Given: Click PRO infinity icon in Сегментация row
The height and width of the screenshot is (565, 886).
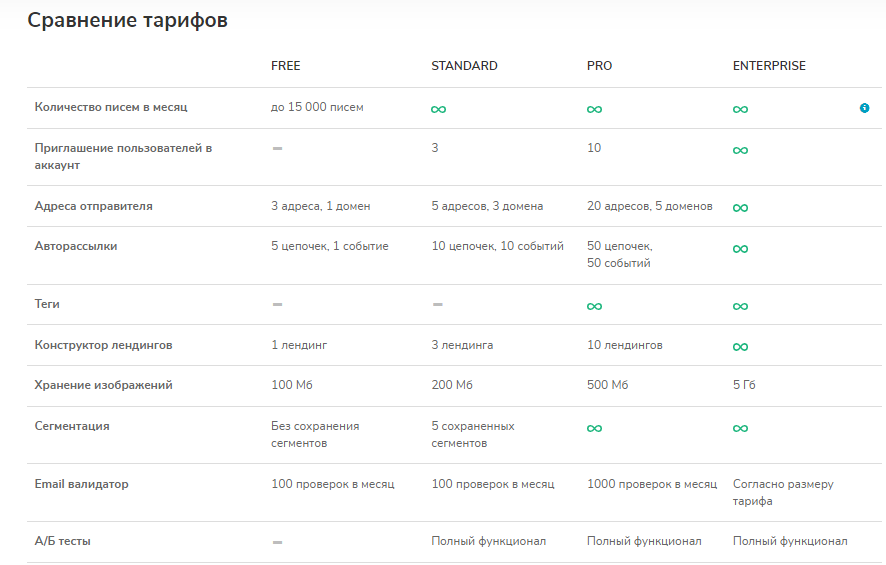Looking at the screenshot, I should (594, 428).
